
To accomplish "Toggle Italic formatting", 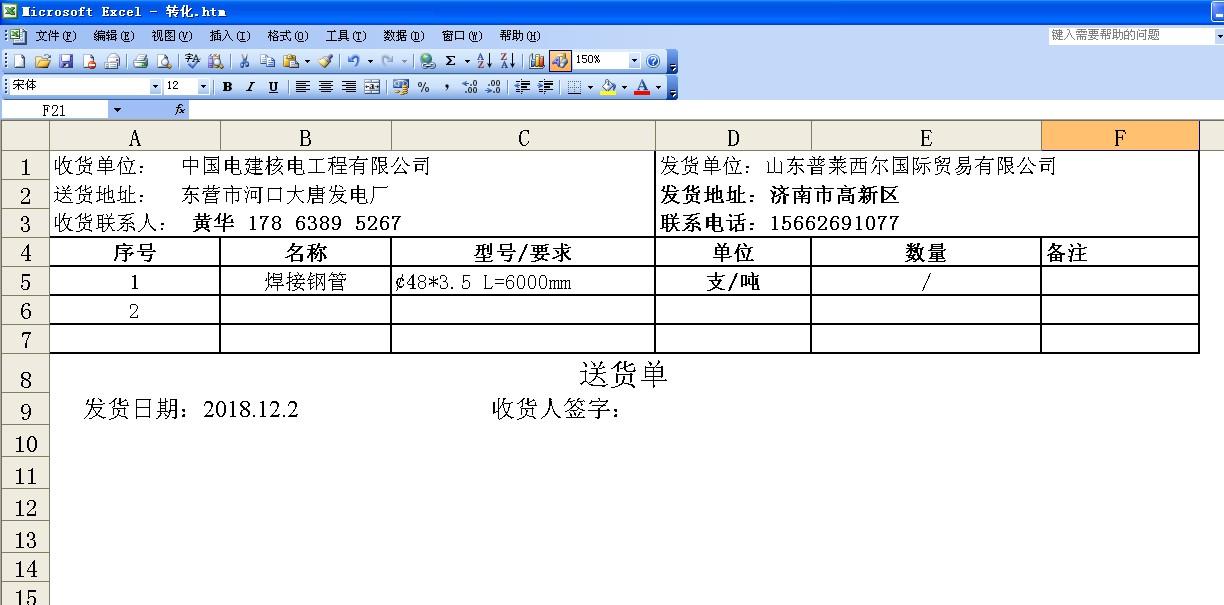I will point(250,87).
